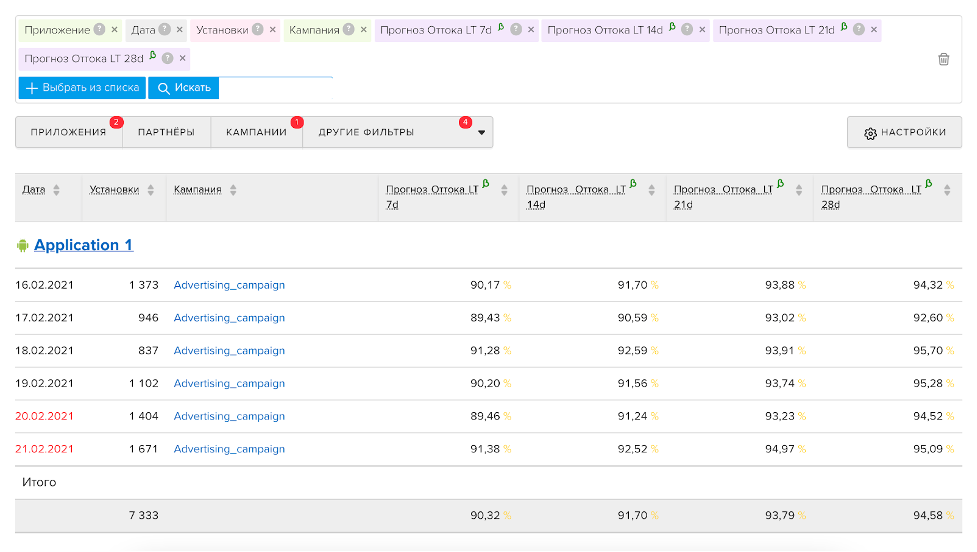The height and width of the screenshot is (552, 977).
Task: Open Advertising_campaign link for 19.02.2021
Action: click(x=229, y=383)
